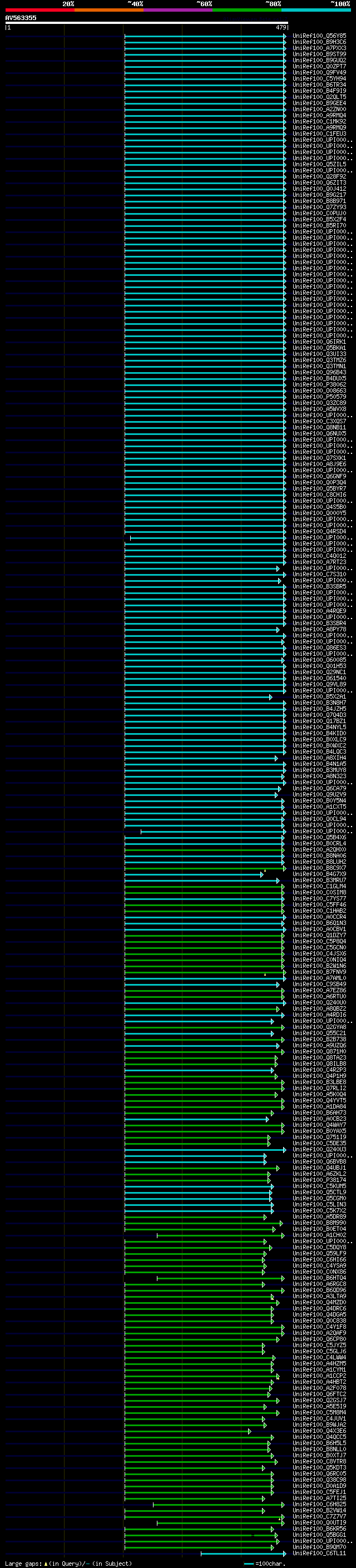The width and height of the screenshot is (356, 1568).
Task: Select hit UniRef100_B9ST99
Action: [319, 54]
